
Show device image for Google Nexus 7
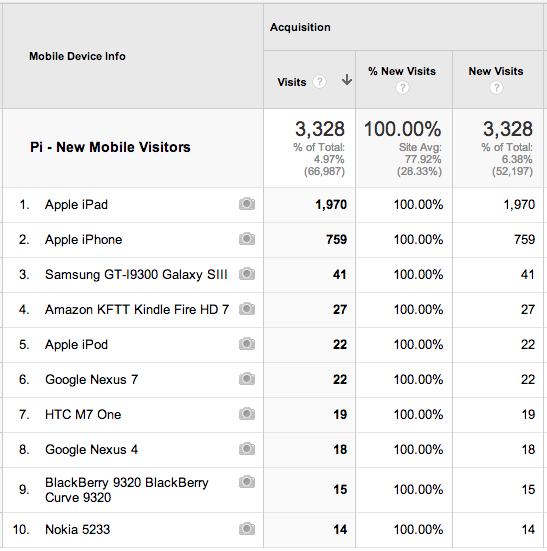[247, 379]
